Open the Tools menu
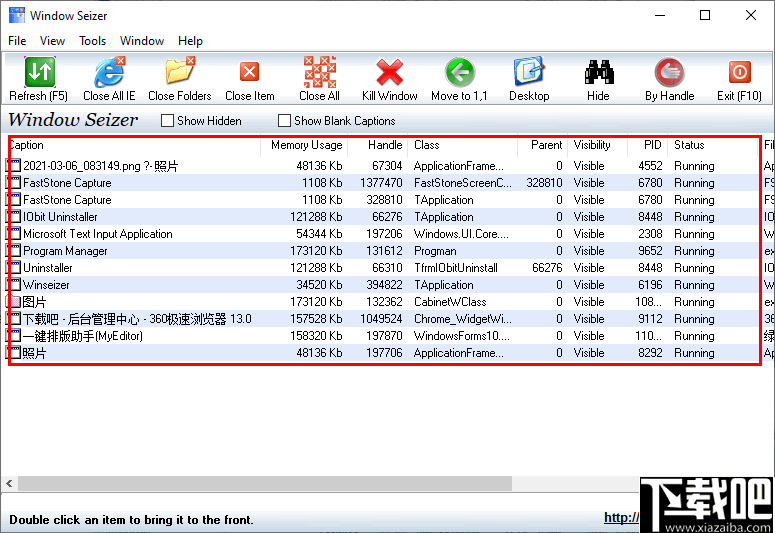The image size is (775, 533). coord(92,41)
